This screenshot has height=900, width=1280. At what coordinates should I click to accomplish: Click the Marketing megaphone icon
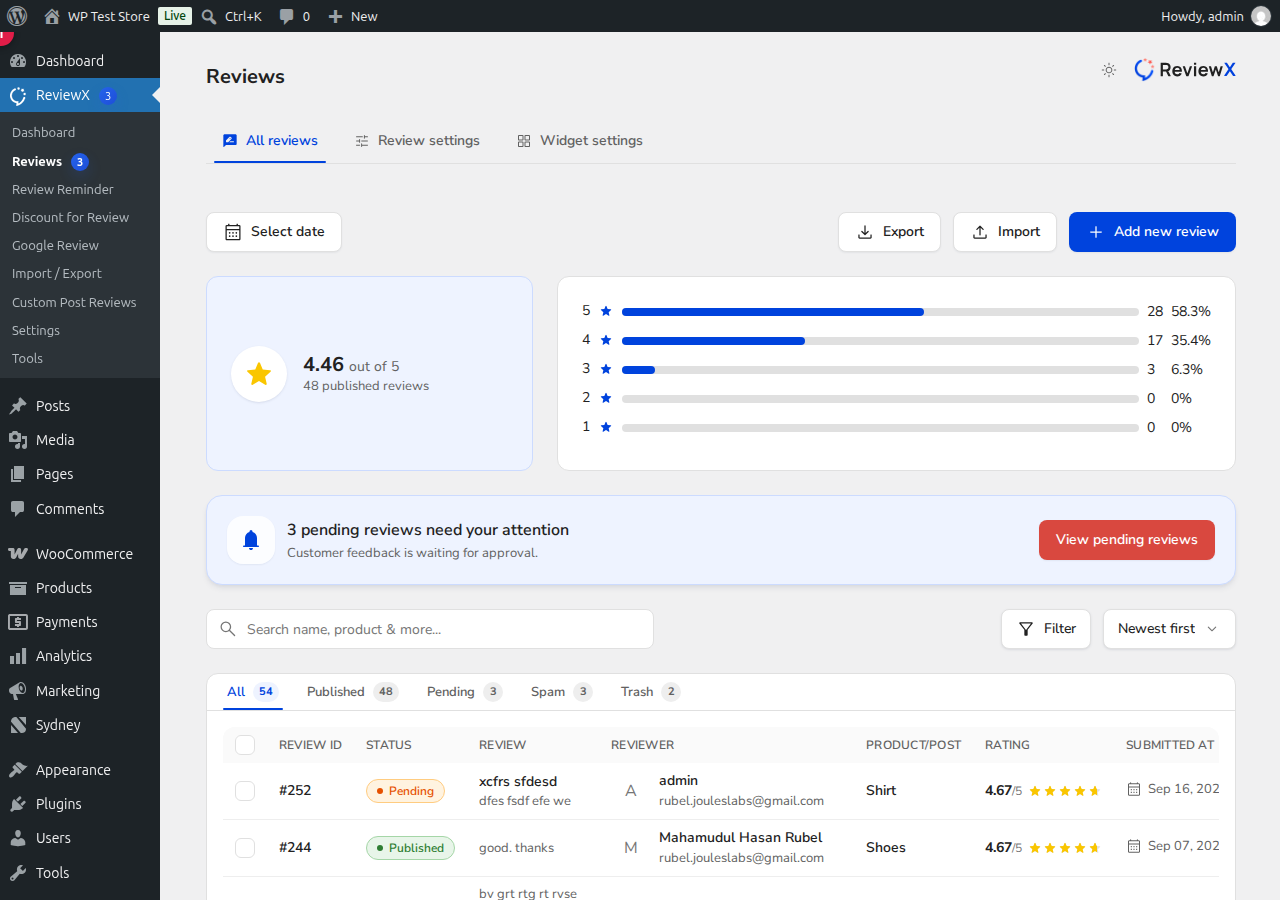coord(18,691)
